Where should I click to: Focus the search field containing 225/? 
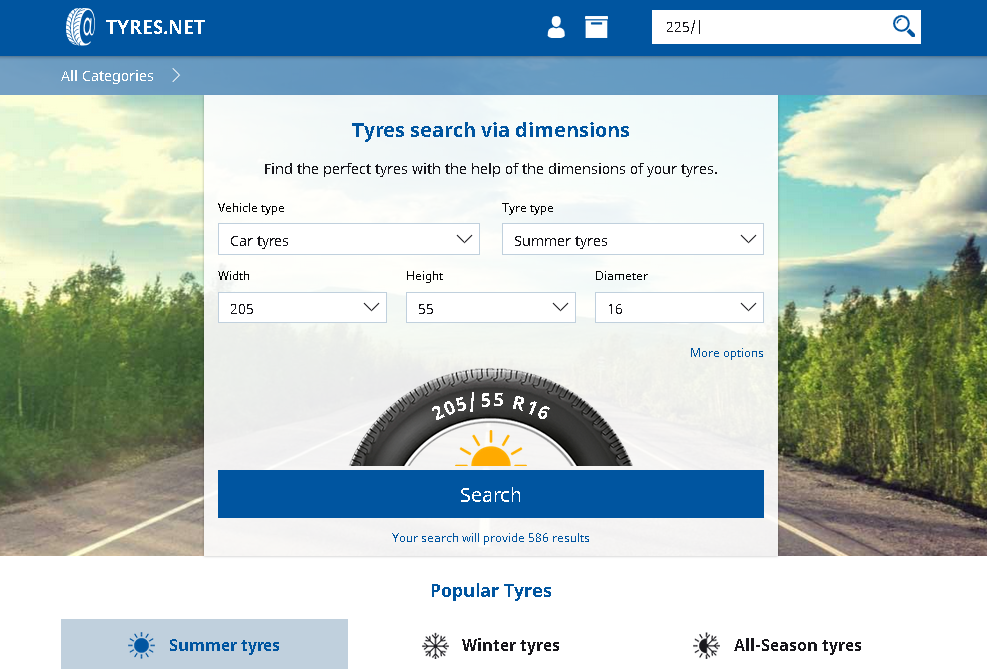click(x=770, y=27)
